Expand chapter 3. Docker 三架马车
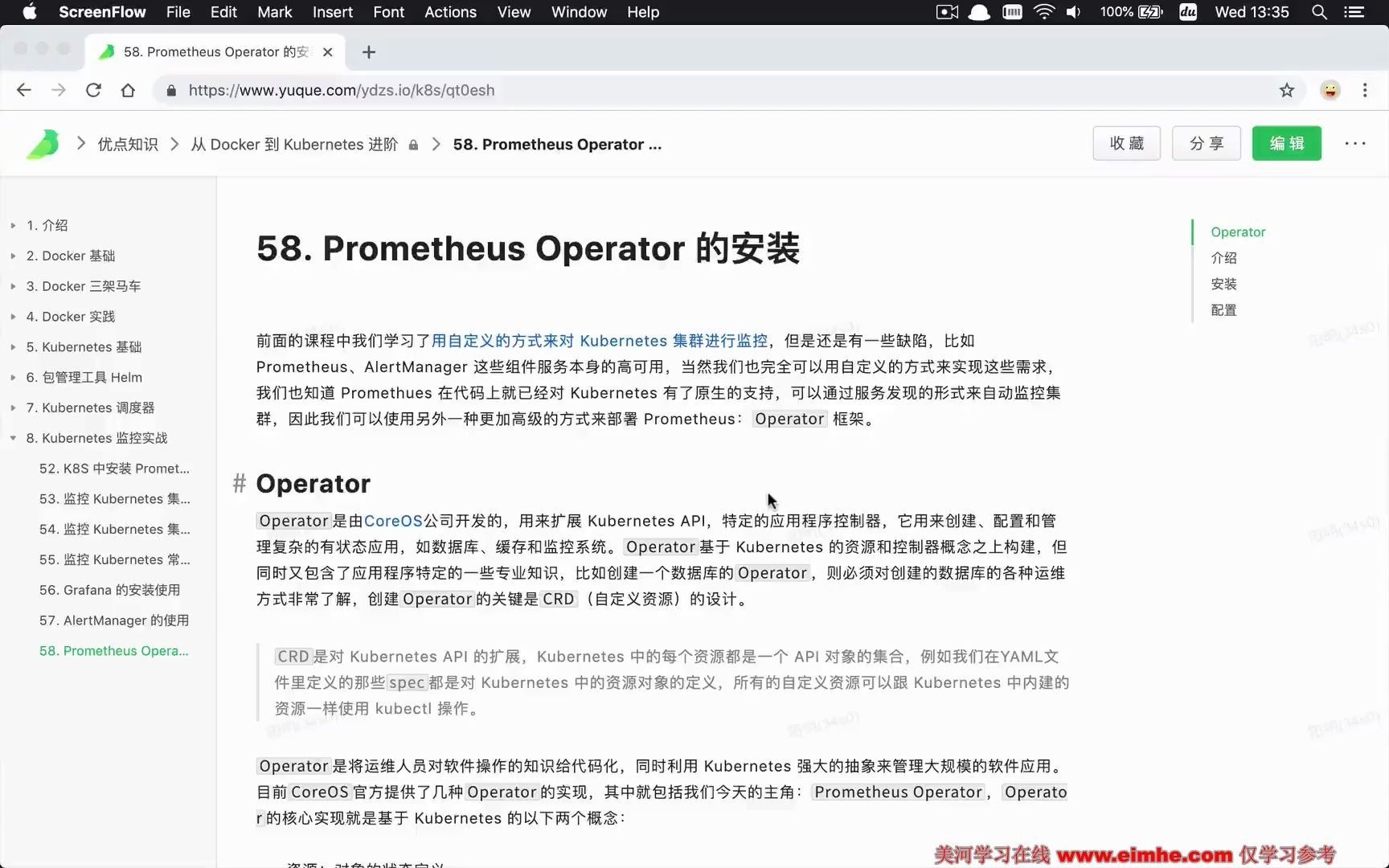This screenshot has height=868, width=1389. tap(13, 286)
